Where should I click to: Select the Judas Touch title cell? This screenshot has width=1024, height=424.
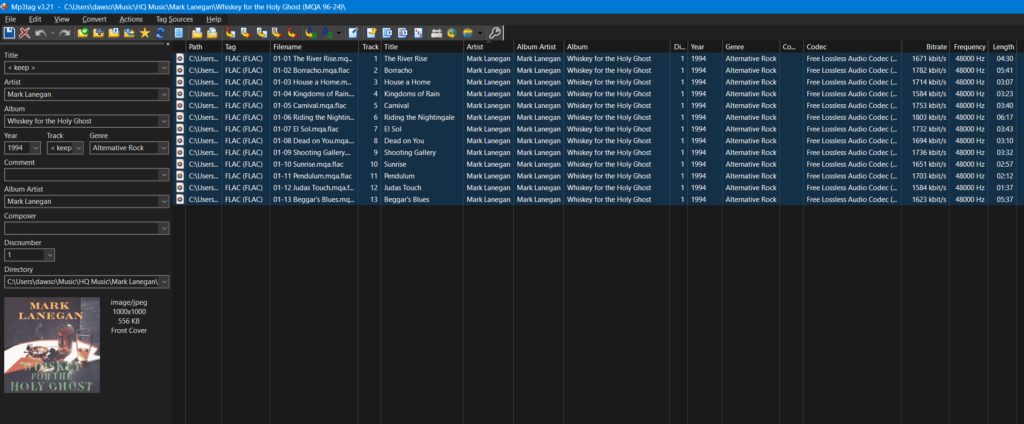tap(402, 188)
